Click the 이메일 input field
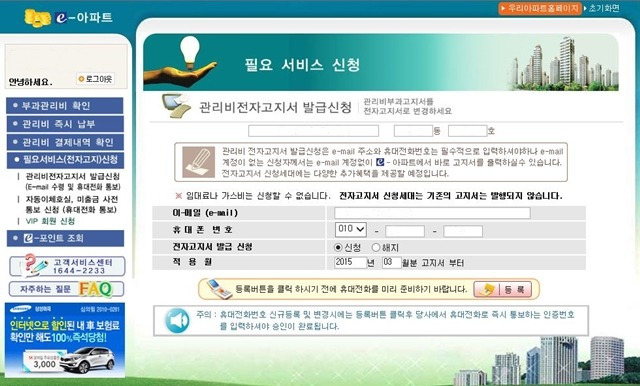 pyautogui.click(x=432, y=213)
